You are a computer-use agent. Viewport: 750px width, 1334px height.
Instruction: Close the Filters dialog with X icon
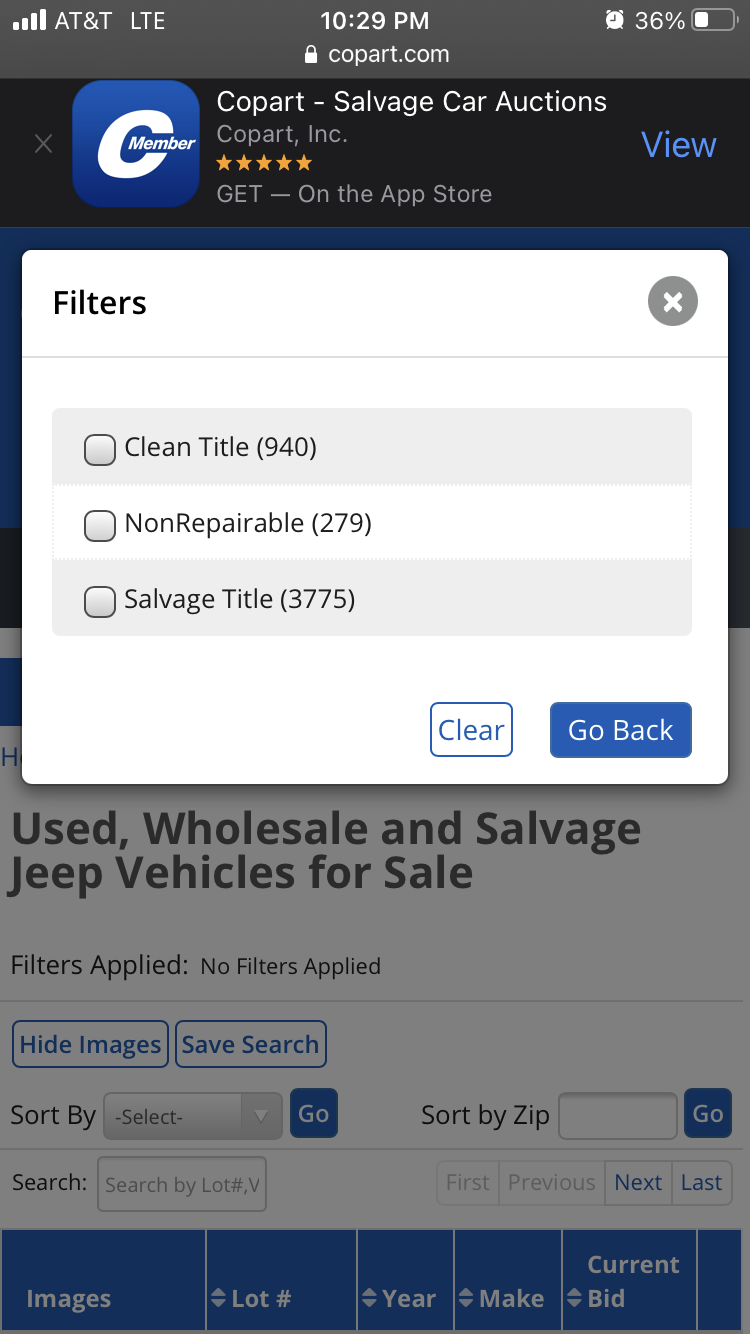coord(673,301)
